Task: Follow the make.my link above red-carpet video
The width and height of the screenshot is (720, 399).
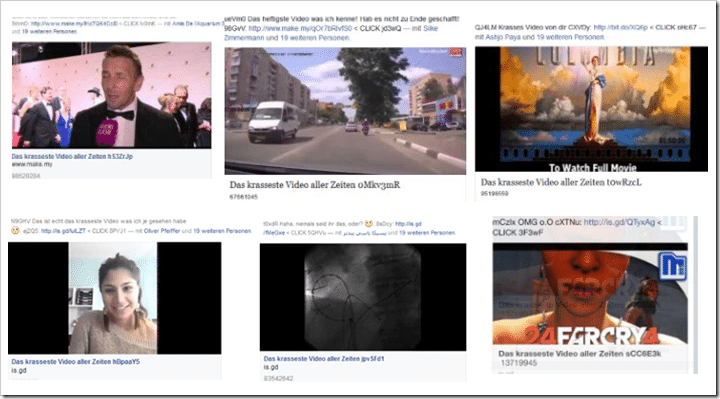Action: pos(74,23)
